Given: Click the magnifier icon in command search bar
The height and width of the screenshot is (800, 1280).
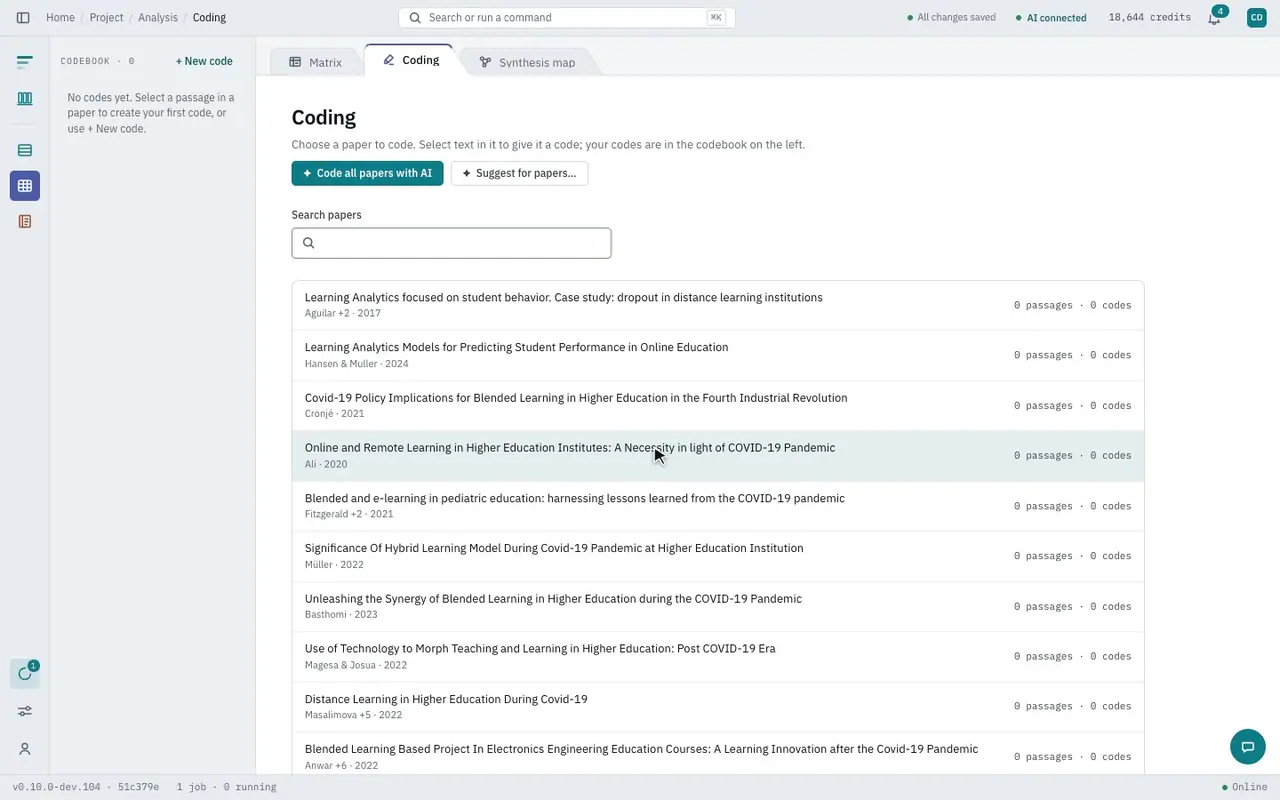Looking at the screenshot, I should [415, 17].
